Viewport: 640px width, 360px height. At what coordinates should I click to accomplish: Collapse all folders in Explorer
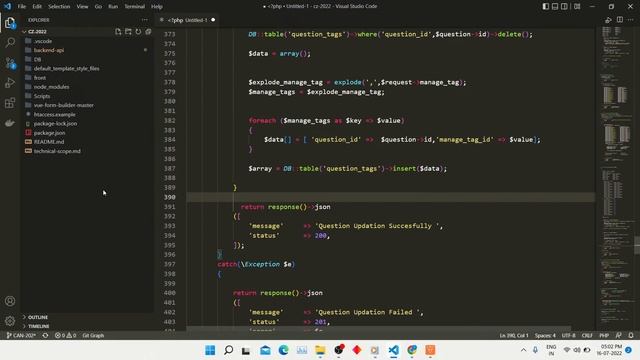(148, 31)
